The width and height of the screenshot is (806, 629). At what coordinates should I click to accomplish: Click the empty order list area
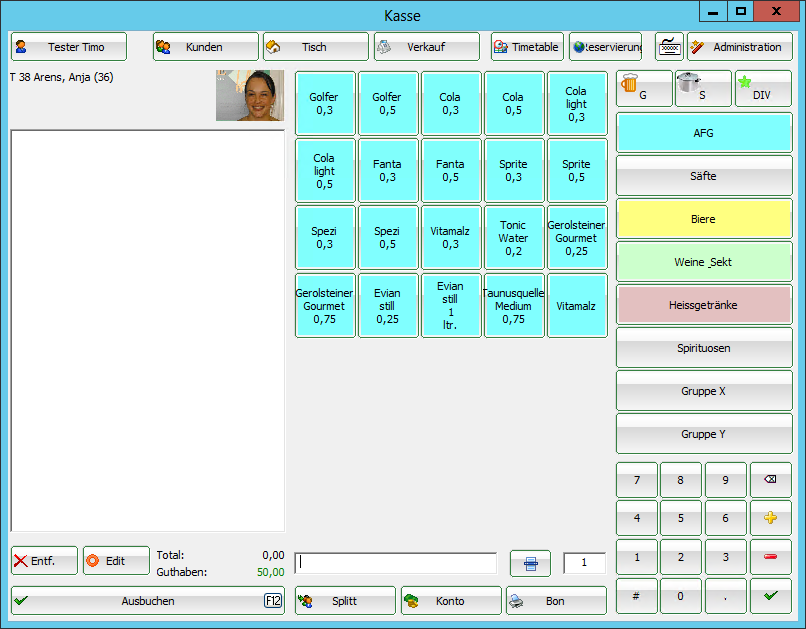coord(148,331)
